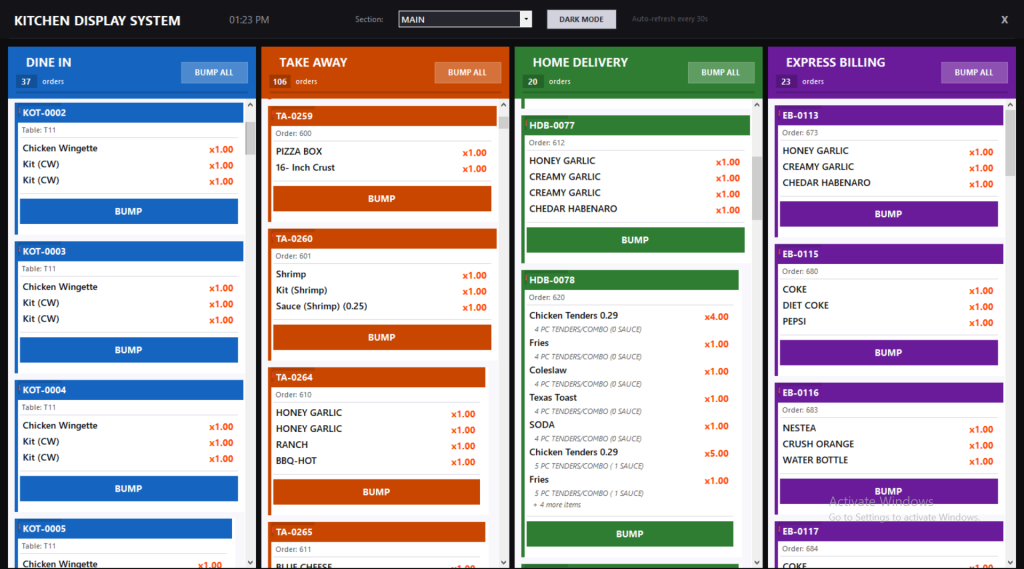The image size is (1024, 569).
Task: Select the TA-0264 order header
Action: [378, 378]
